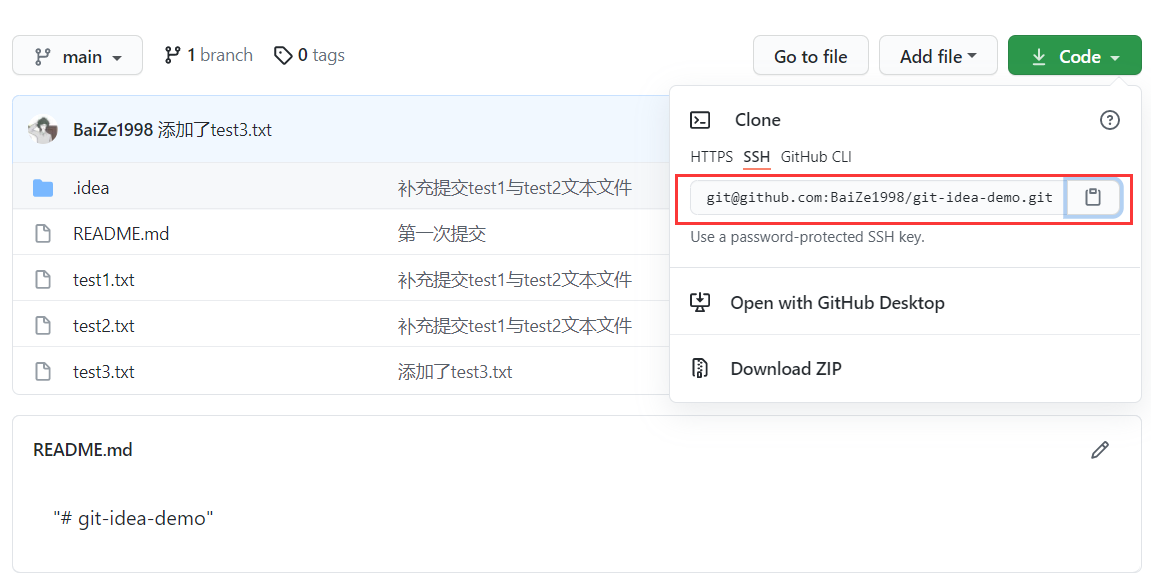Viewport: 1151px width, 578px height.
Task: Open the Clone help question mark icon
Action: tap(1110, 119)
